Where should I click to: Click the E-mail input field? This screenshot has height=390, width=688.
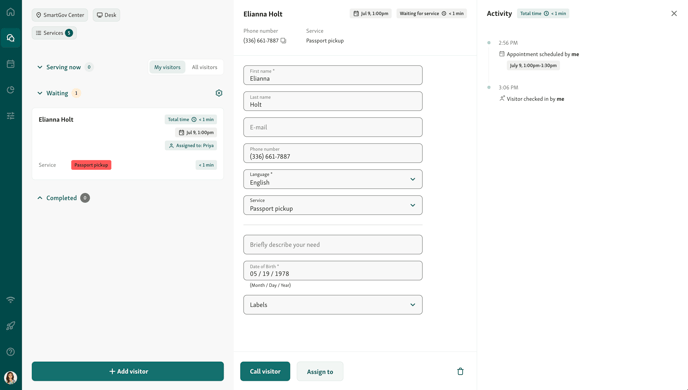pos(333,127)
